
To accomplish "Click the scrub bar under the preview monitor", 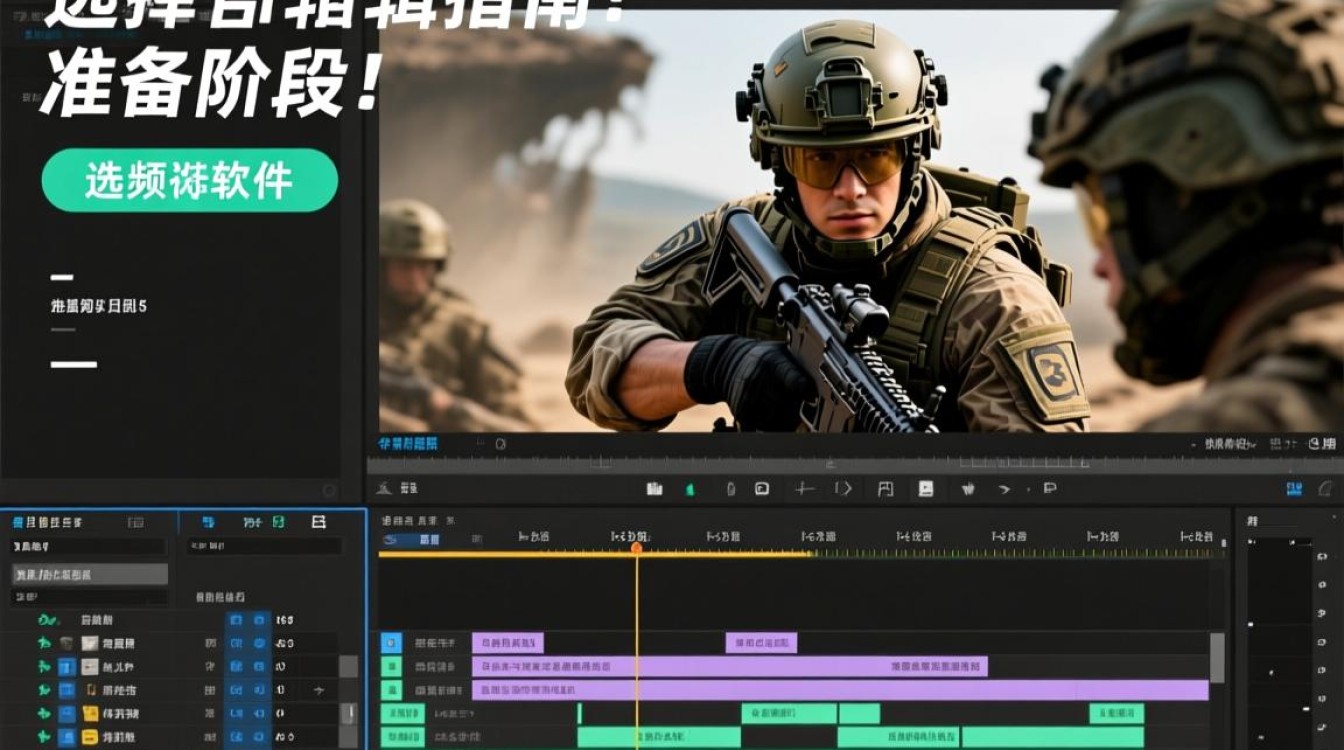I will tap(855, 466).
